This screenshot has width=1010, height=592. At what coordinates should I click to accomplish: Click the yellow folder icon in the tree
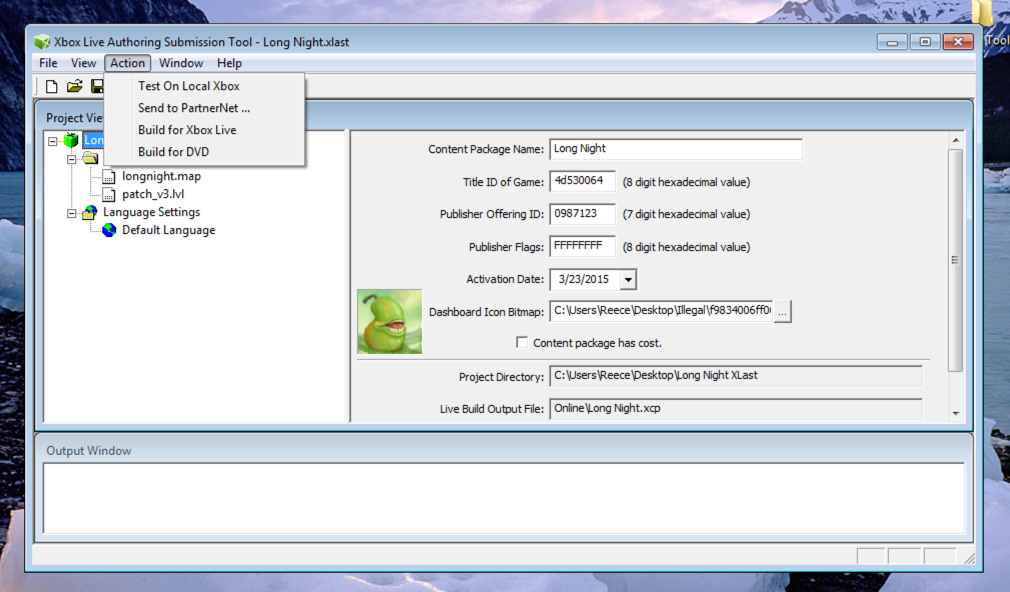tap(90, 158)
